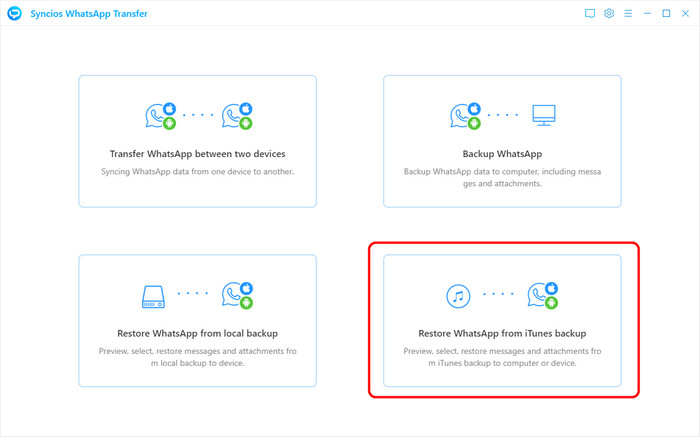Click computer monitor icon in Backup card
This screenshot has height=437, width=700.
click(x=544, y=115)
